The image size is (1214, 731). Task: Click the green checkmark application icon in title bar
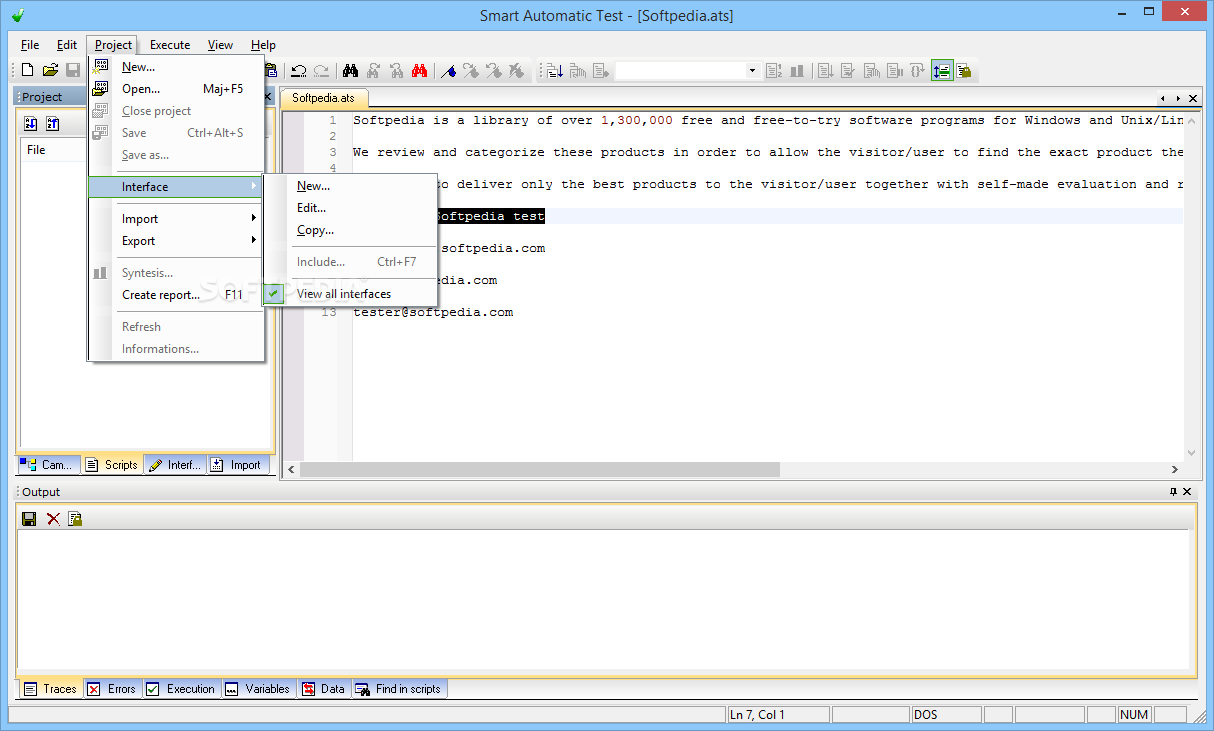18,15
